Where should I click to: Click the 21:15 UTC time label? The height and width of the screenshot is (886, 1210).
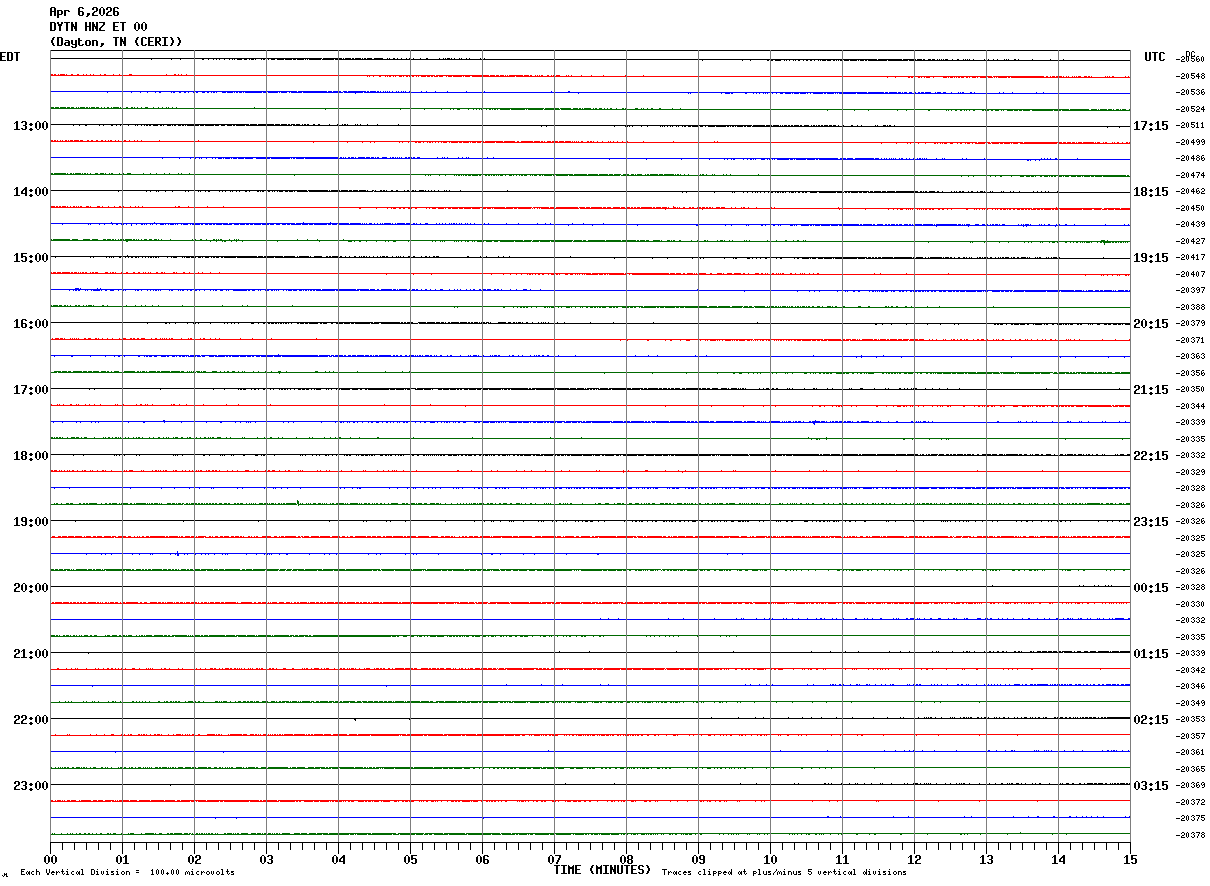1150,390
